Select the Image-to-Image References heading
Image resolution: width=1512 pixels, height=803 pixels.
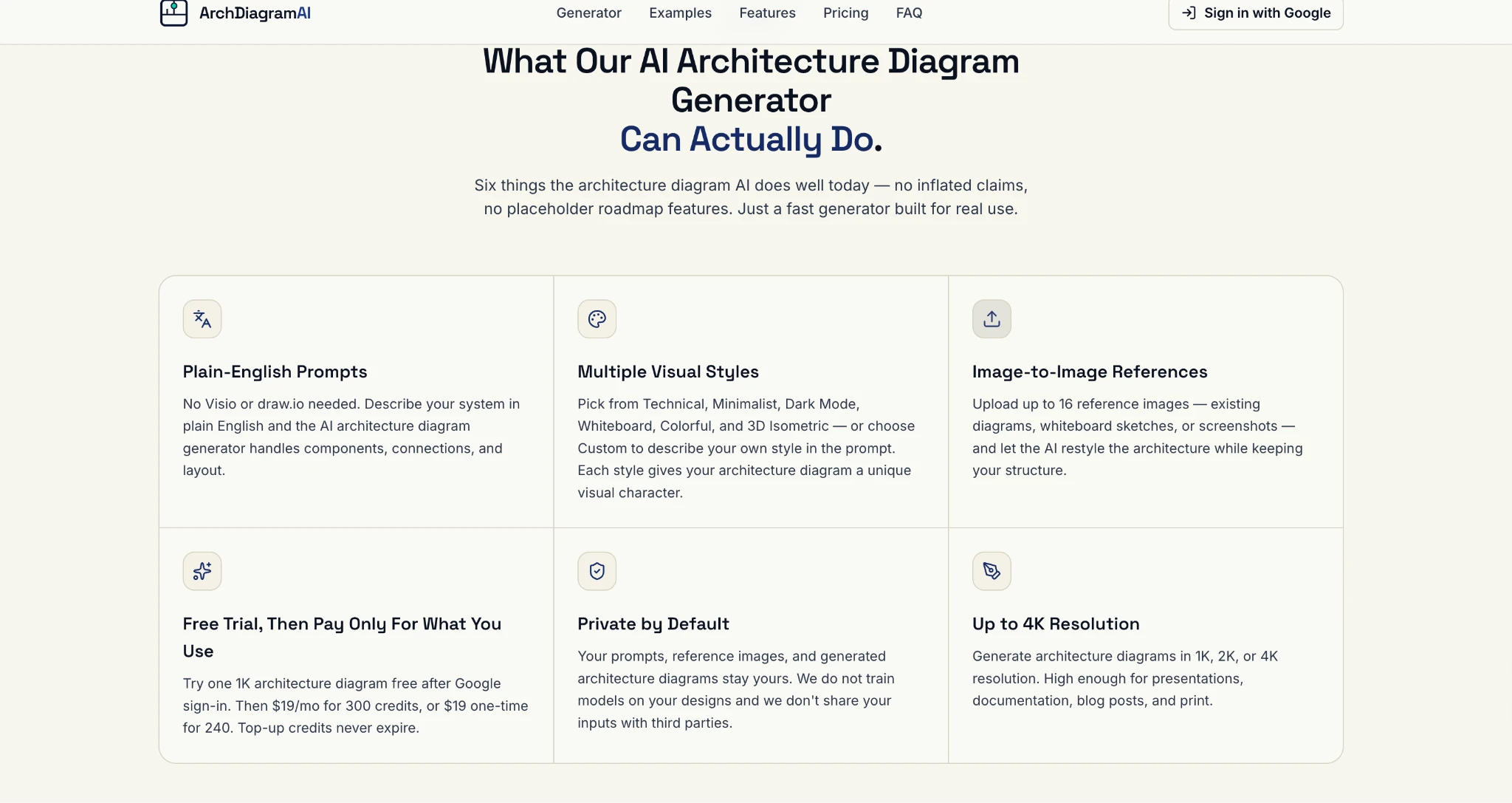(x=1090, y=372)
